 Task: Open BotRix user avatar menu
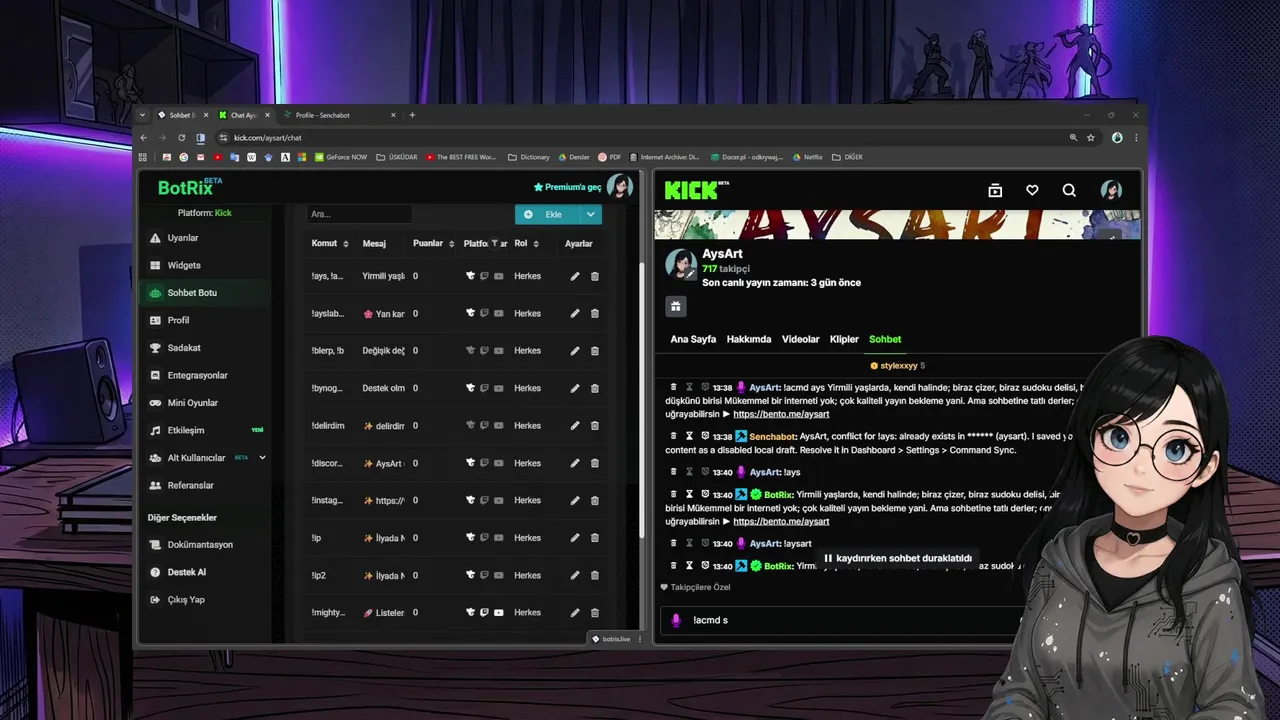619,187
